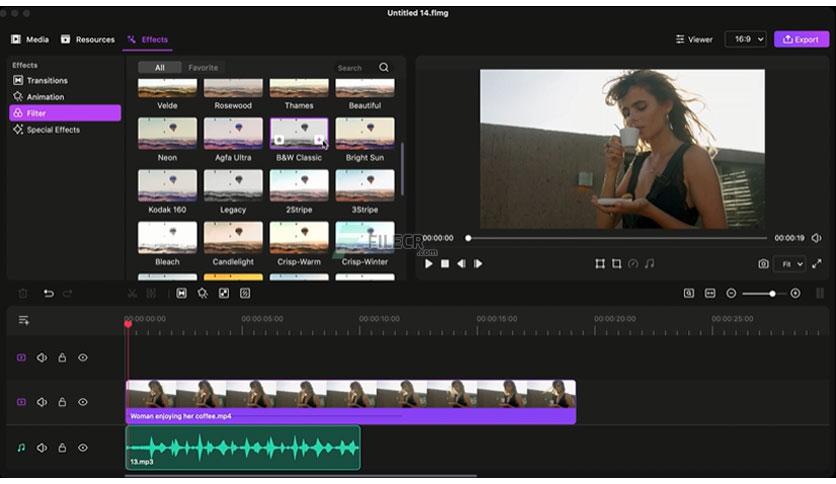
Task: Open the Special Effects category
Action: pyautogui.click(x=47, y=130)
